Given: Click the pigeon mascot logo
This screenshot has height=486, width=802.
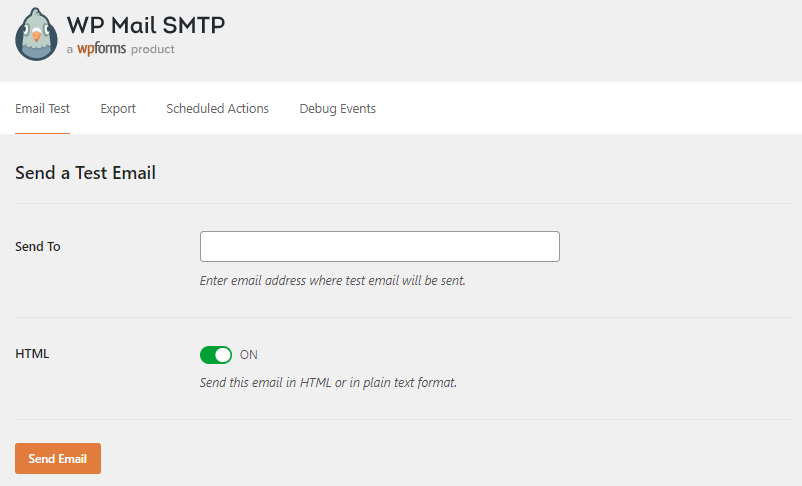Looking at the screenshot, I should 37,34.
